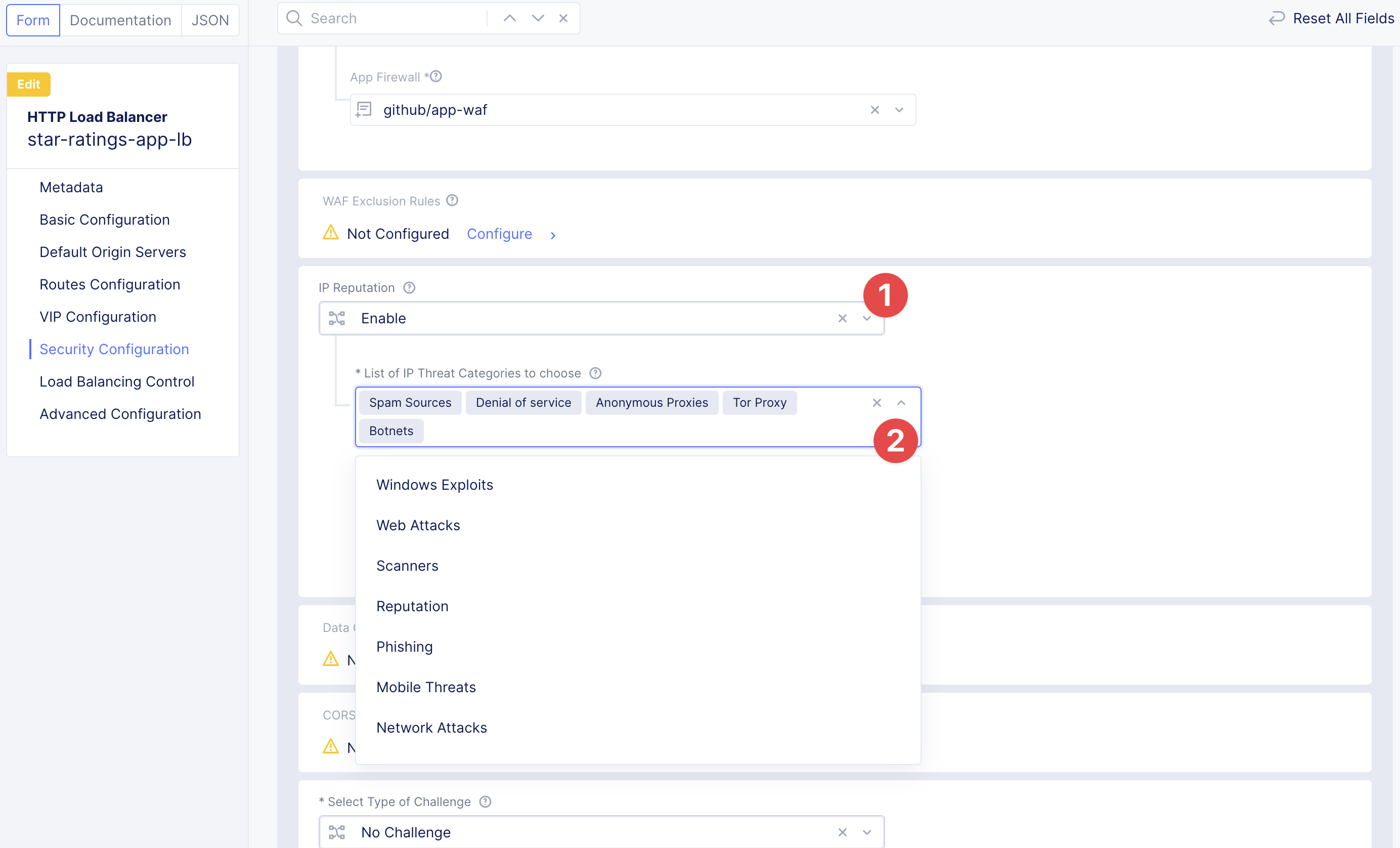The image size is (1400, 848).
Task: Click help icon for IP Threat Categories list
Action: pos(595,373)
